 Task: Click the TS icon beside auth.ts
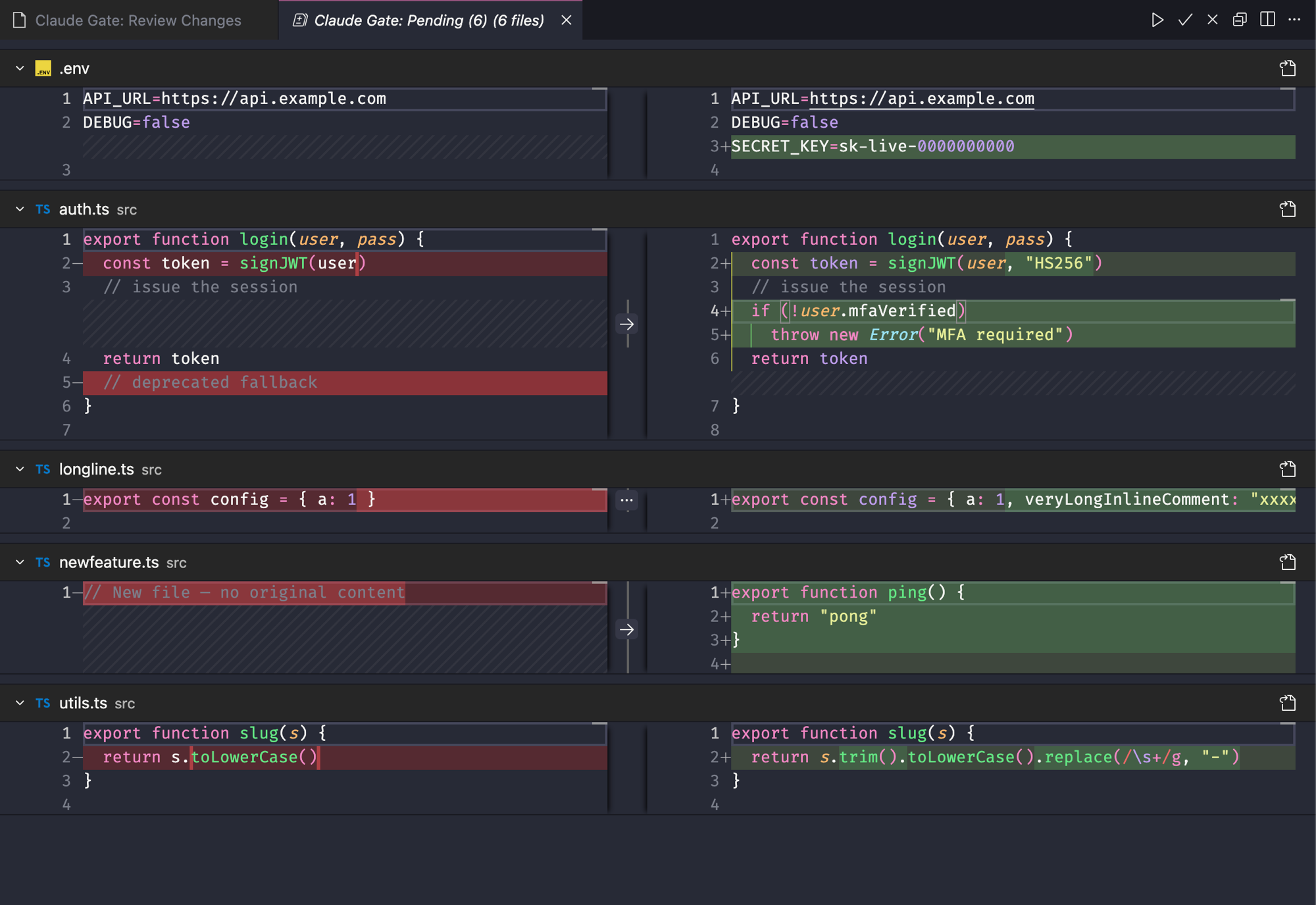43,209
